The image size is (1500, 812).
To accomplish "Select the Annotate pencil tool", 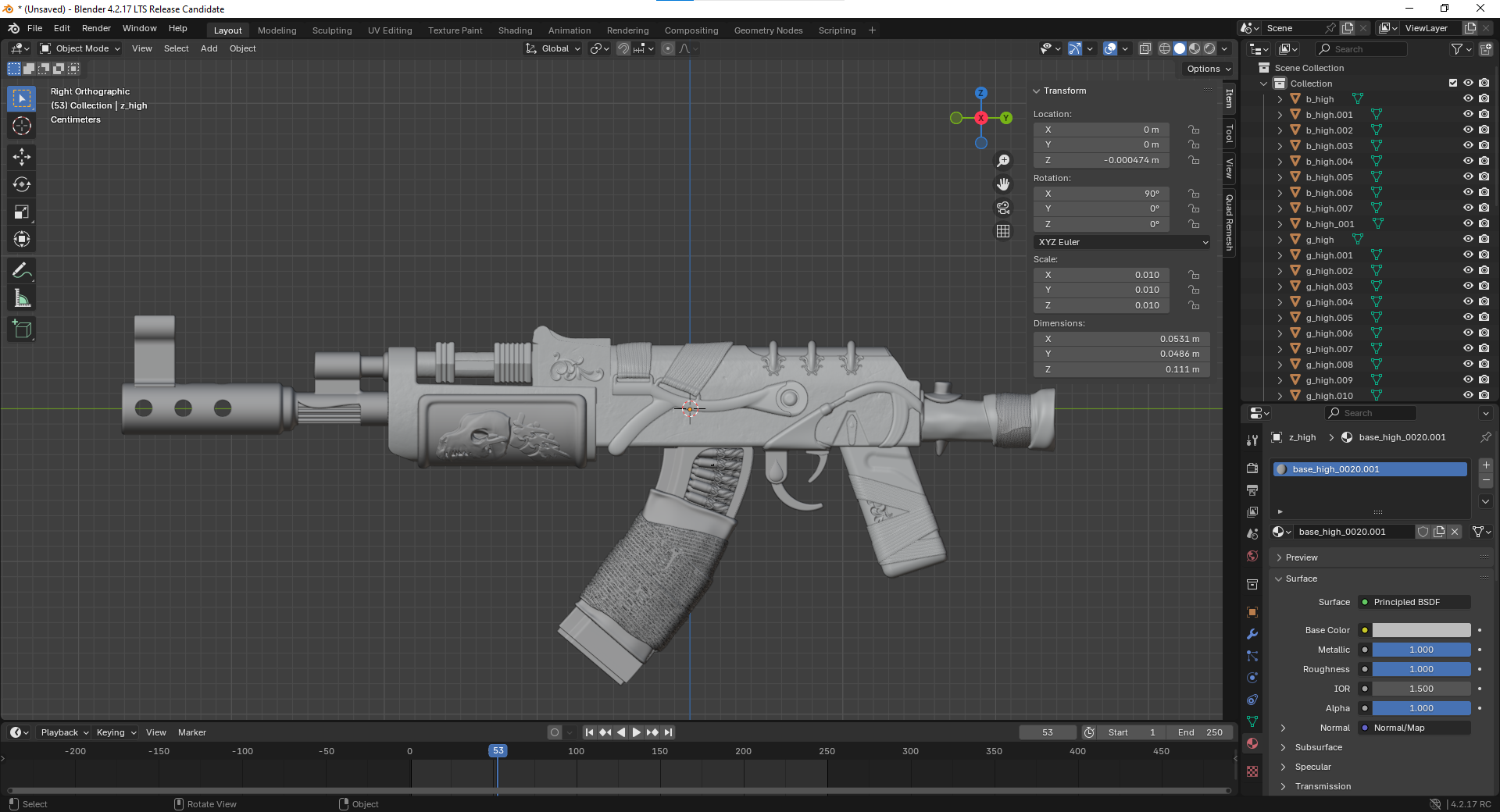I will tap(22, 271).
